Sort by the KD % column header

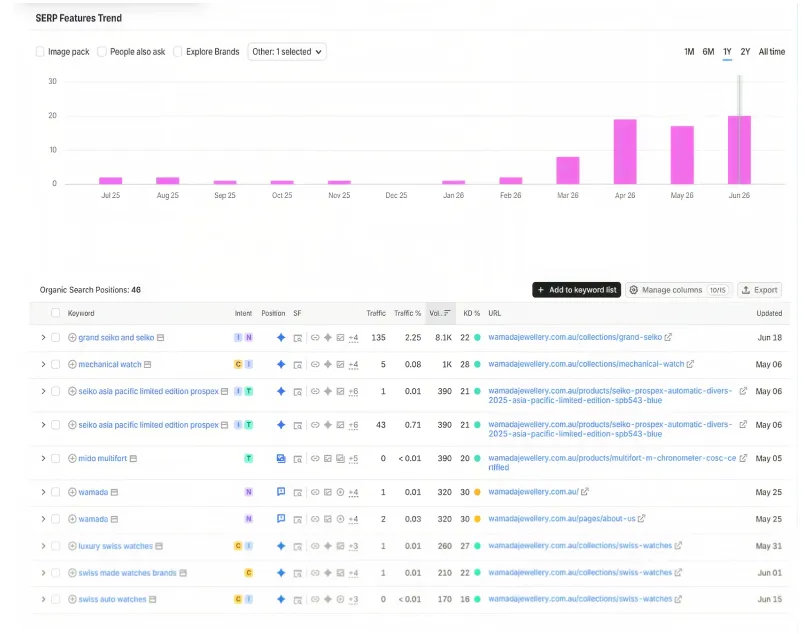click(x=471, y=313)
